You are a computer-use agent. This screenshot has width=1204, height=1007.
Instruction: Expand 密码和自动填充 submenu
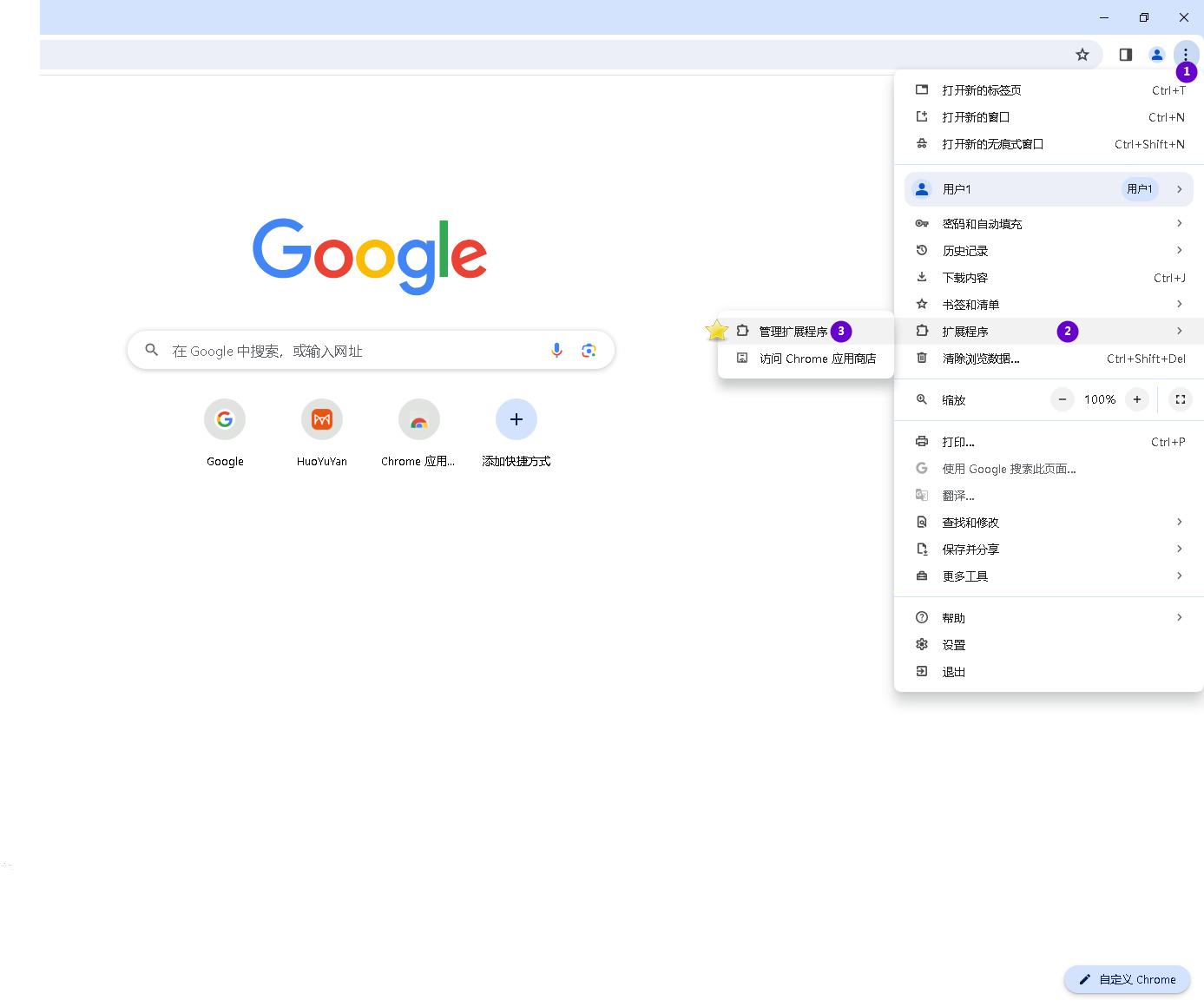pos(1049,224)
